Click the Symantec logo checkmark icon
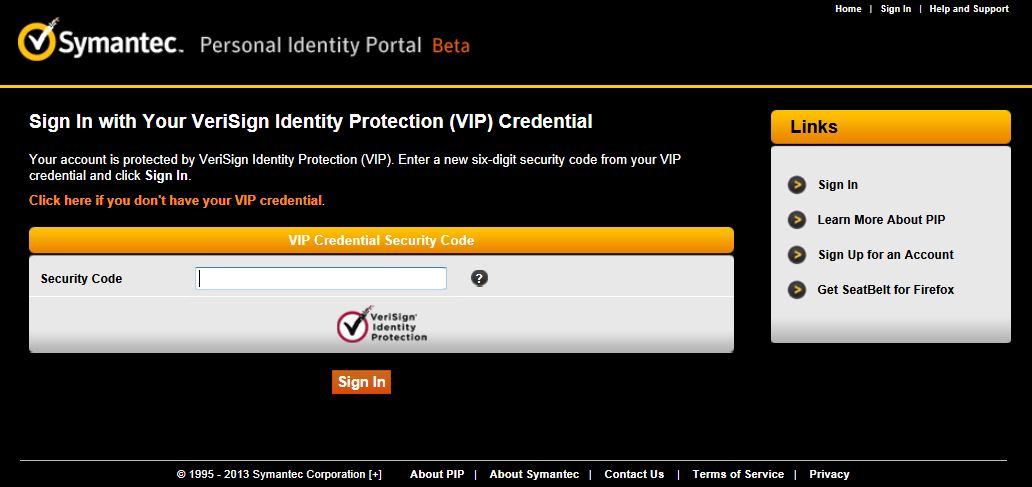The height and width of the screenshot is (487, 1032). point(38,42)
